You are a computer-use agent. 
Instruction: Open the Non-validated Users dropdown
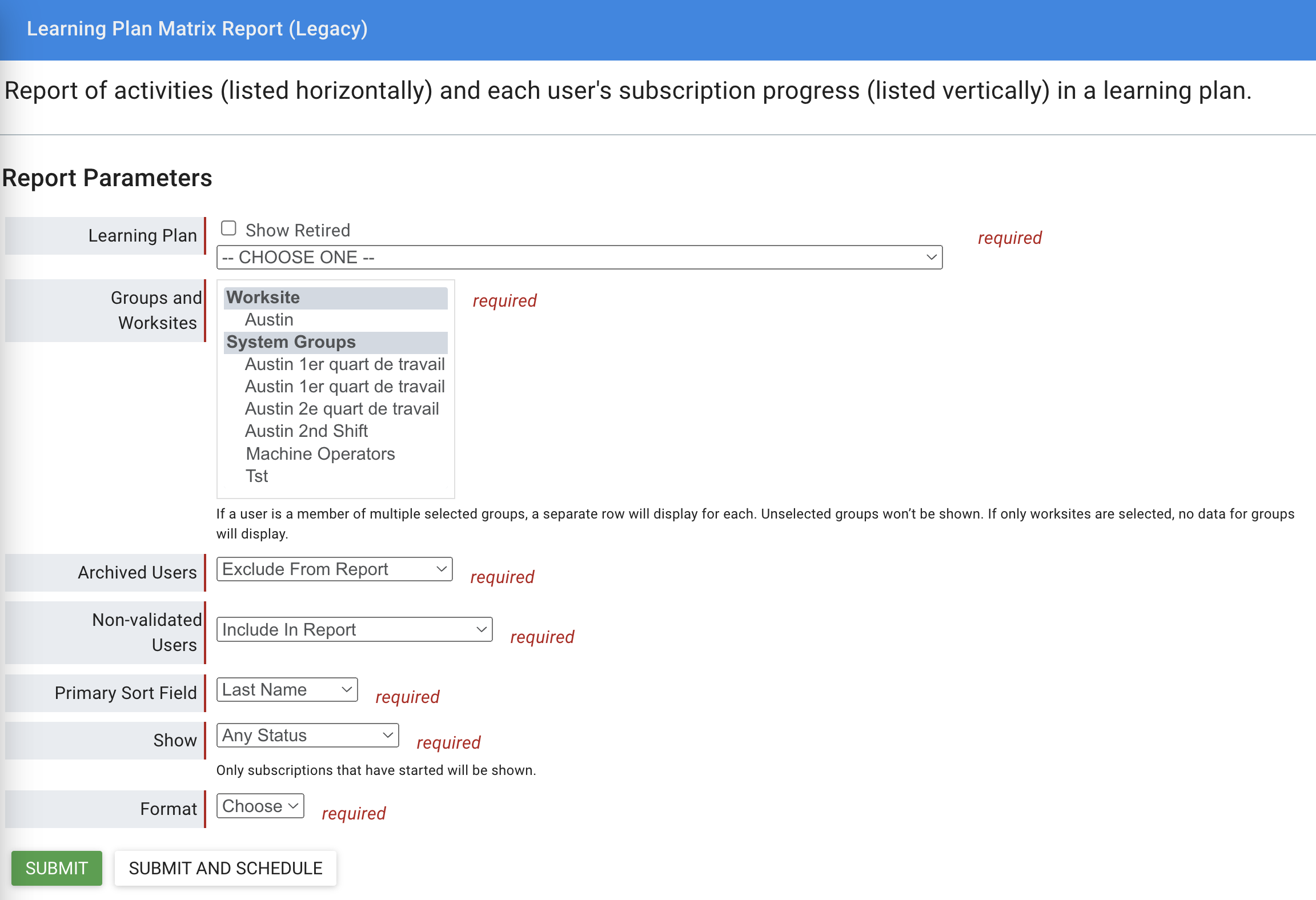pos(354,629)
